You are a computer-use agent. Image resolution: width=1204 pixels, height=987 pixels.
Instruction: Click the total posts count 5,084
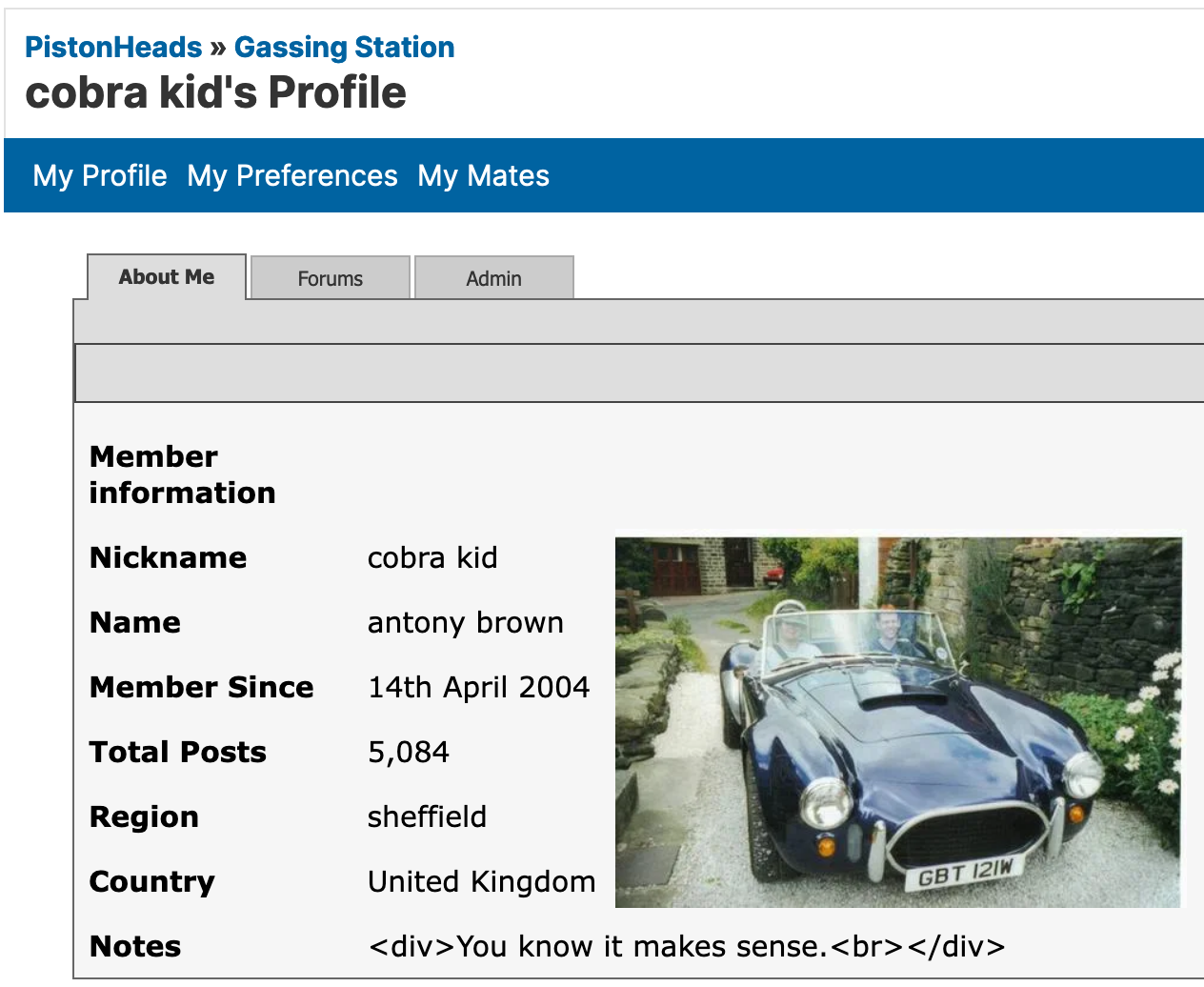tap(408, 752)
